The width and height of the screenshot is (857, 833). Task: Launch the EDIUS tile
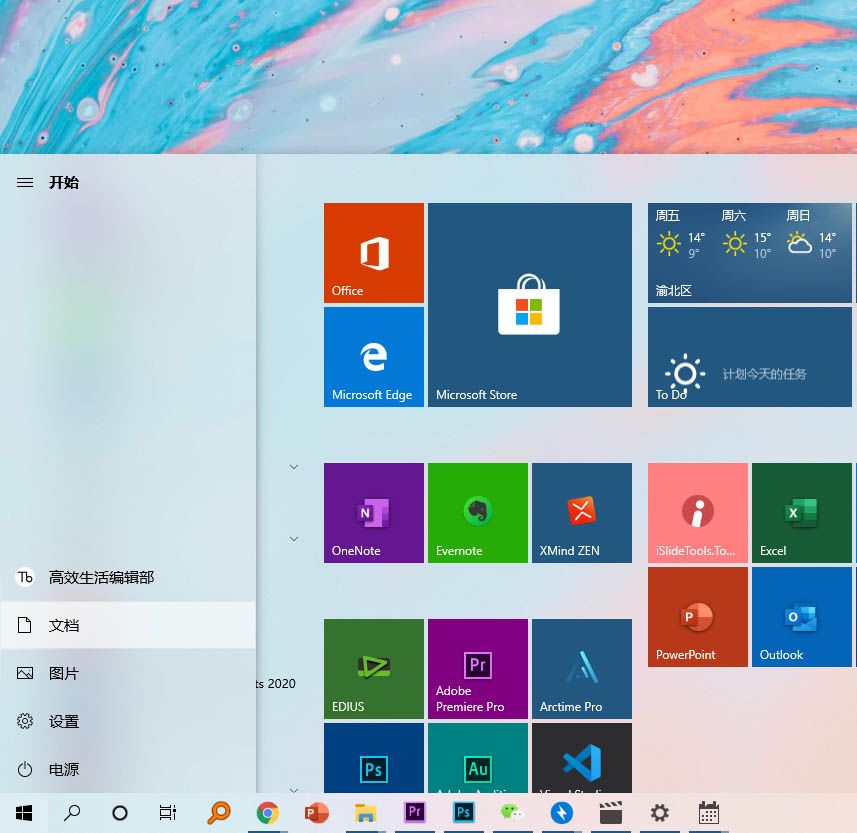click(x=373, y=668)
